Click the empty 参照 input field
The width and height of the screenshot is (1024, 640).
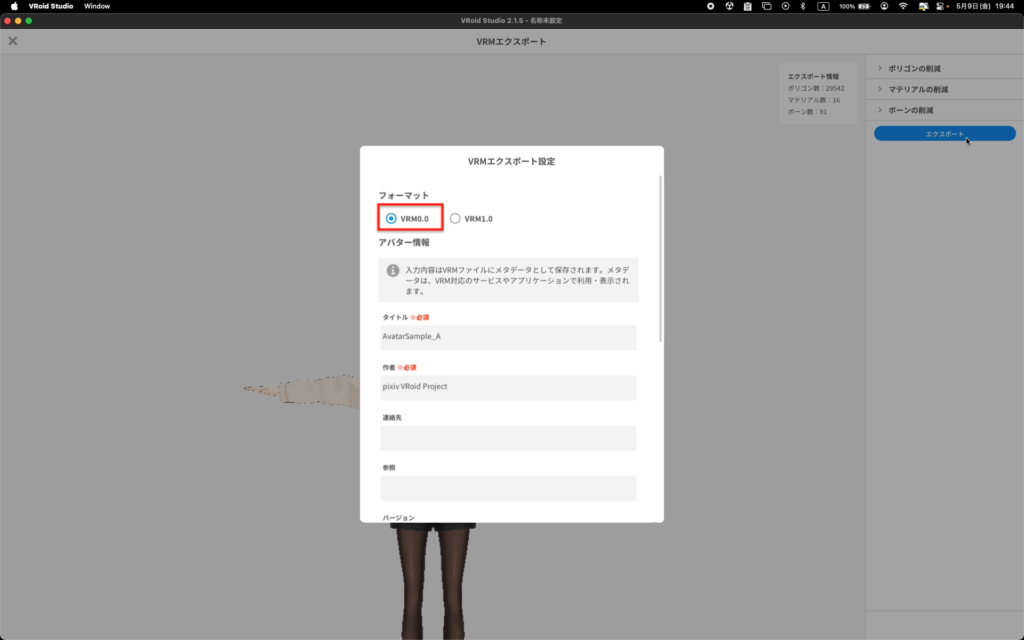point(508,488)
